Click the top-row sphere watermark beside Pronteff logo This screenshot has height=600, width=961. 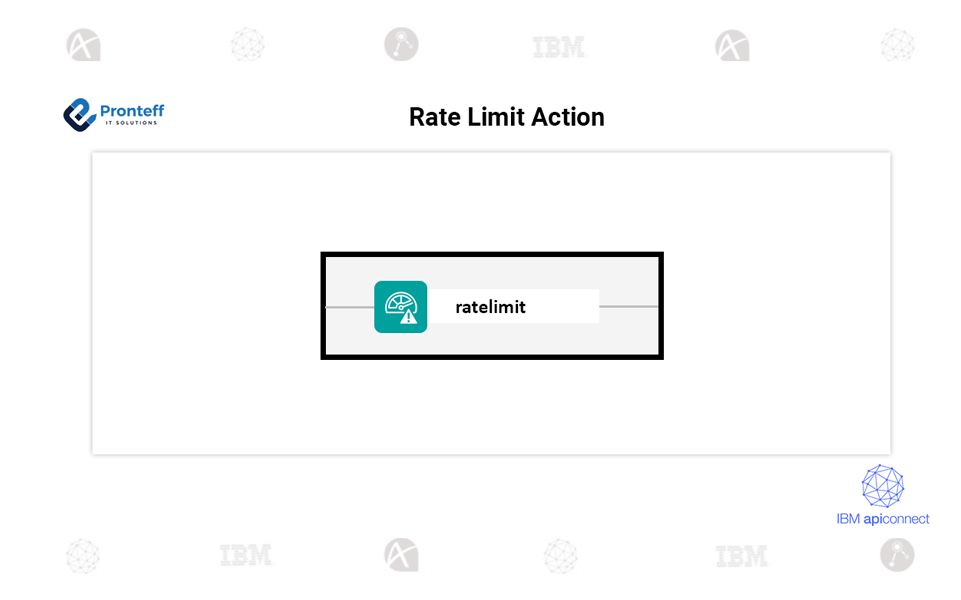click(x=247, y=45)
